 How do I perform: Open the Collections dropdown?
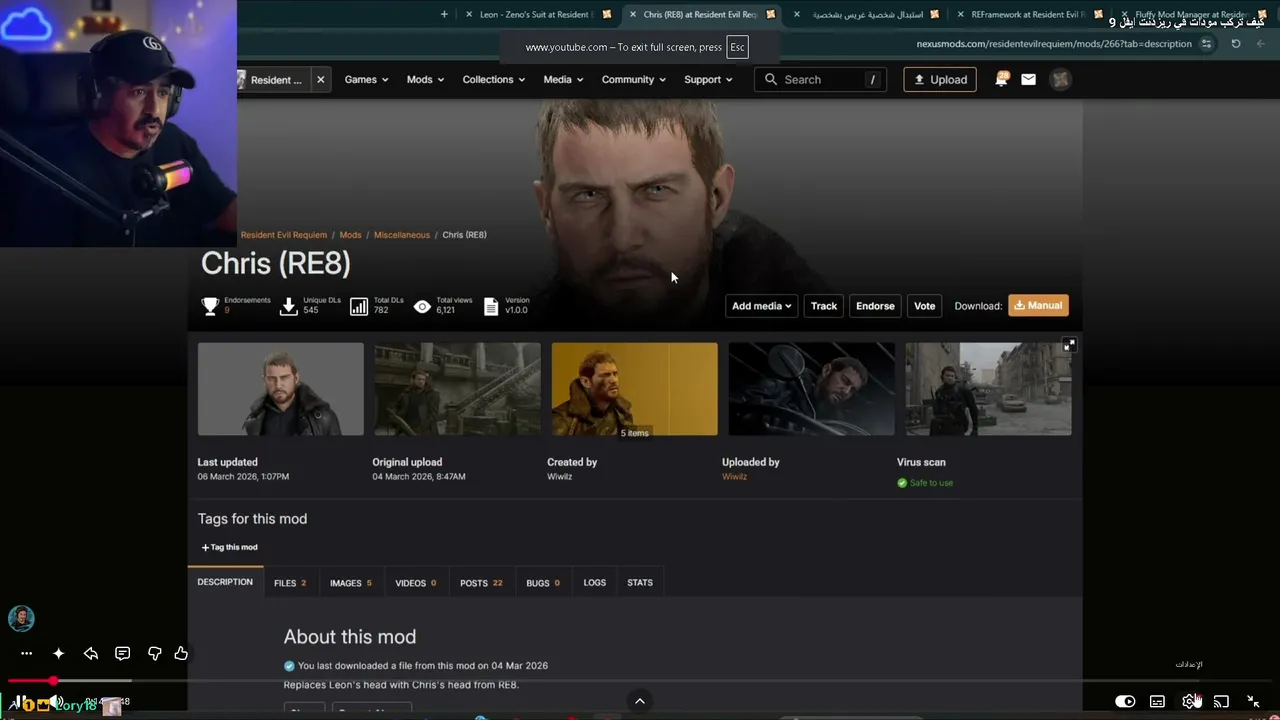click(494, 80)
